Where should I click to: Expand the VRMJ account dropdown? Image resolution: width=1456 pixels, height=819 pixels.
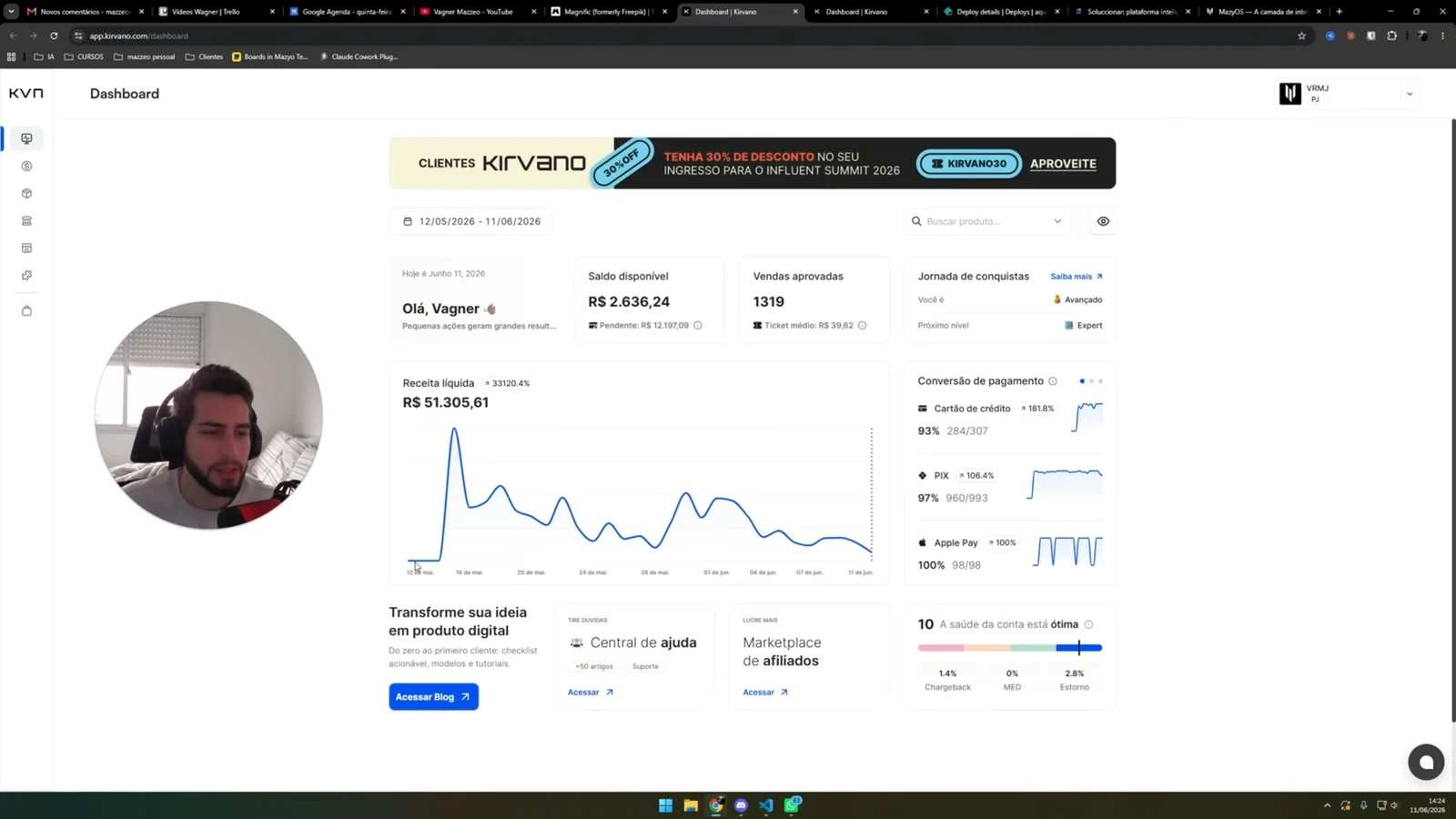pos(1410,94)
